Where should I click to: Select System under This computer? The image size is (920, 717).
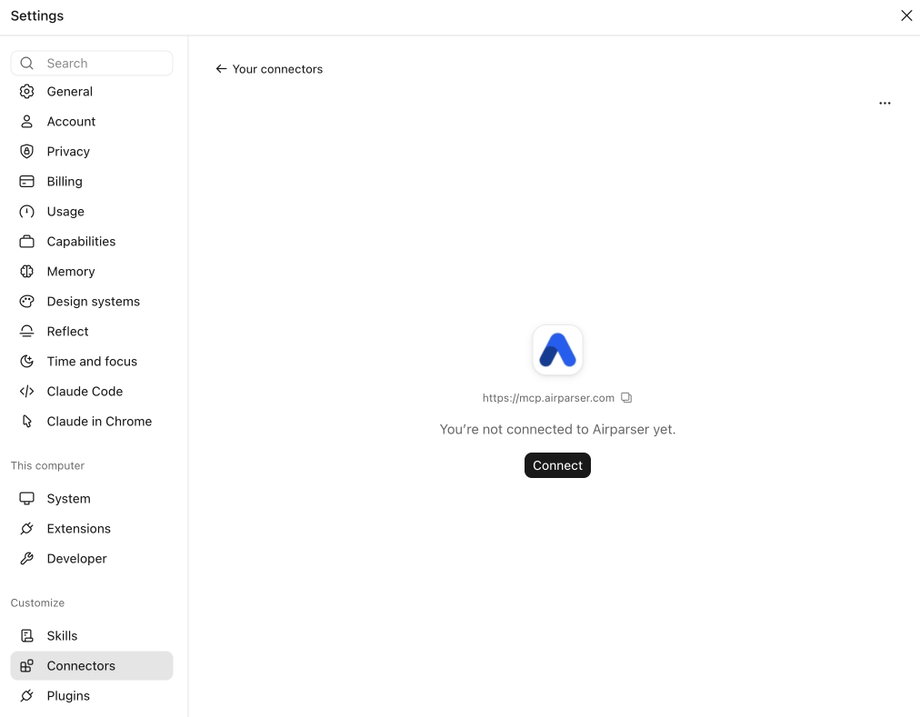click(x=92, y=498)
